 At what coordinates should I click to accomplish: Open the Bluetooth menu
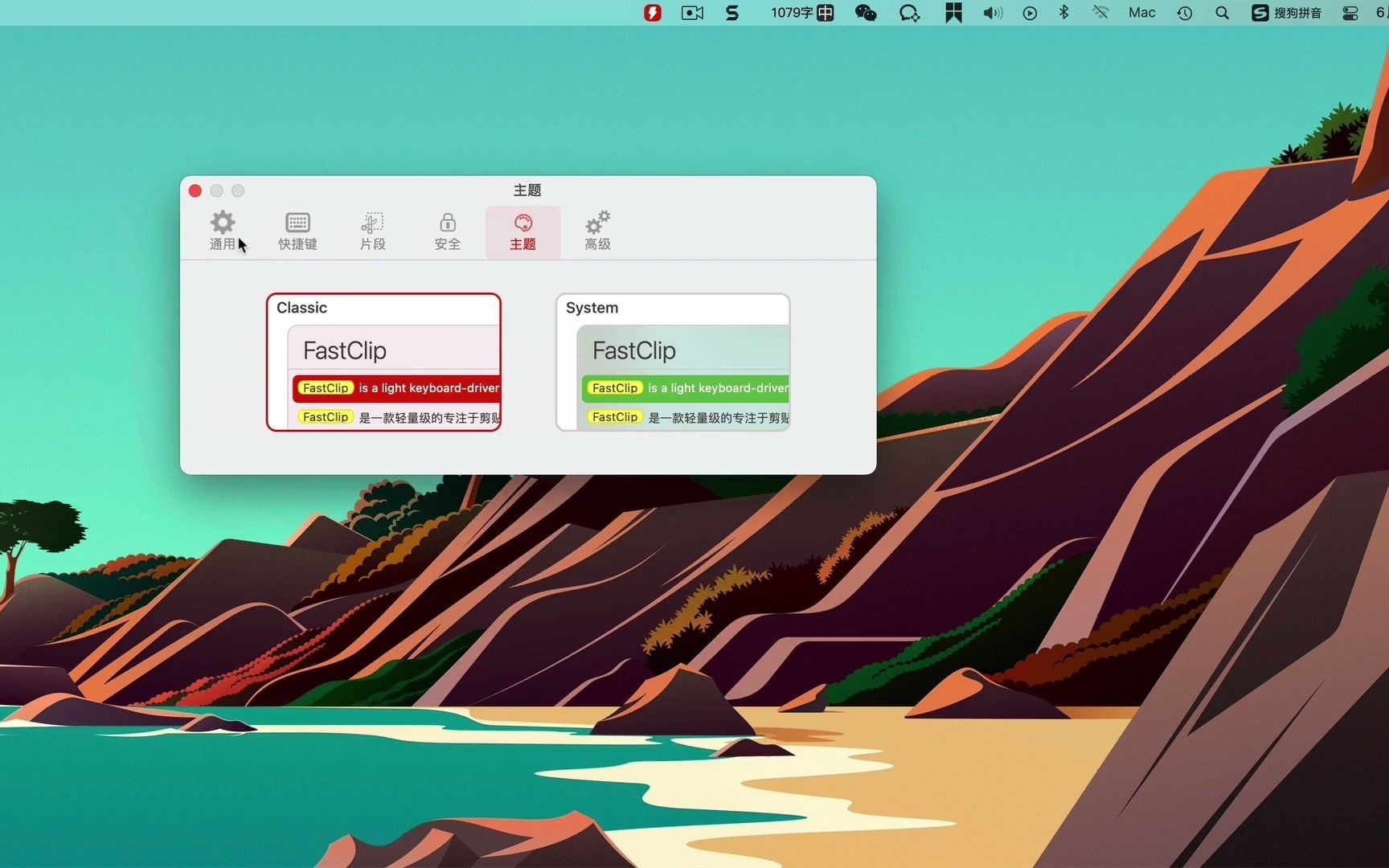click(1064, 13)
